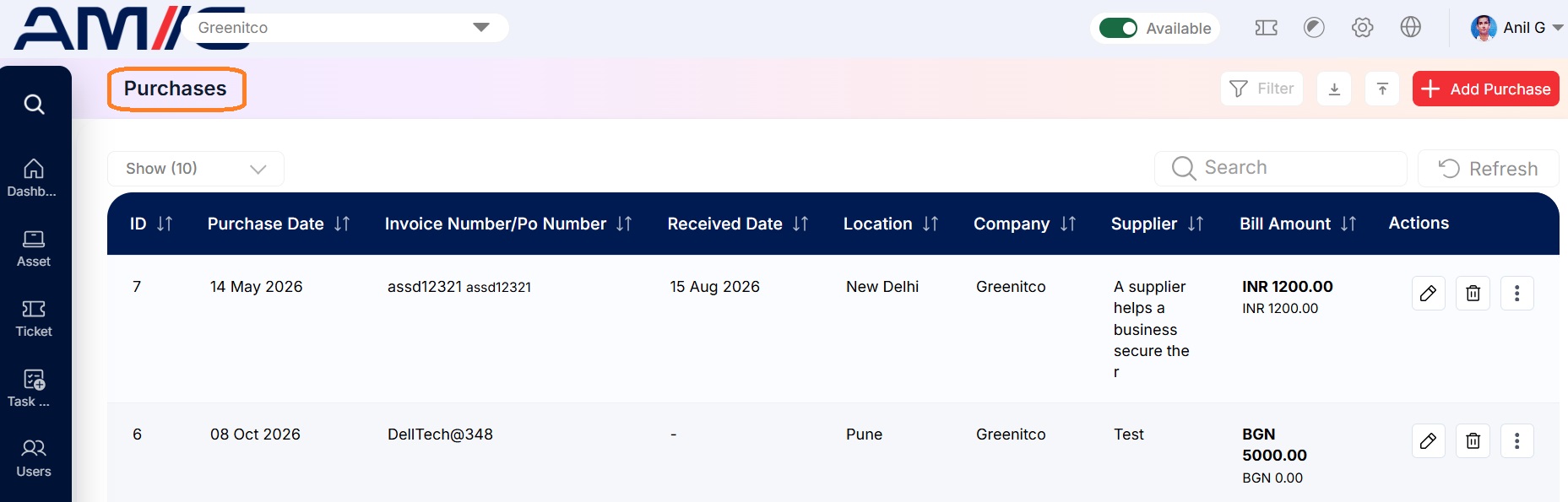
Task: Open more options for purchase ID 7
Action: tap(1516, 294)
